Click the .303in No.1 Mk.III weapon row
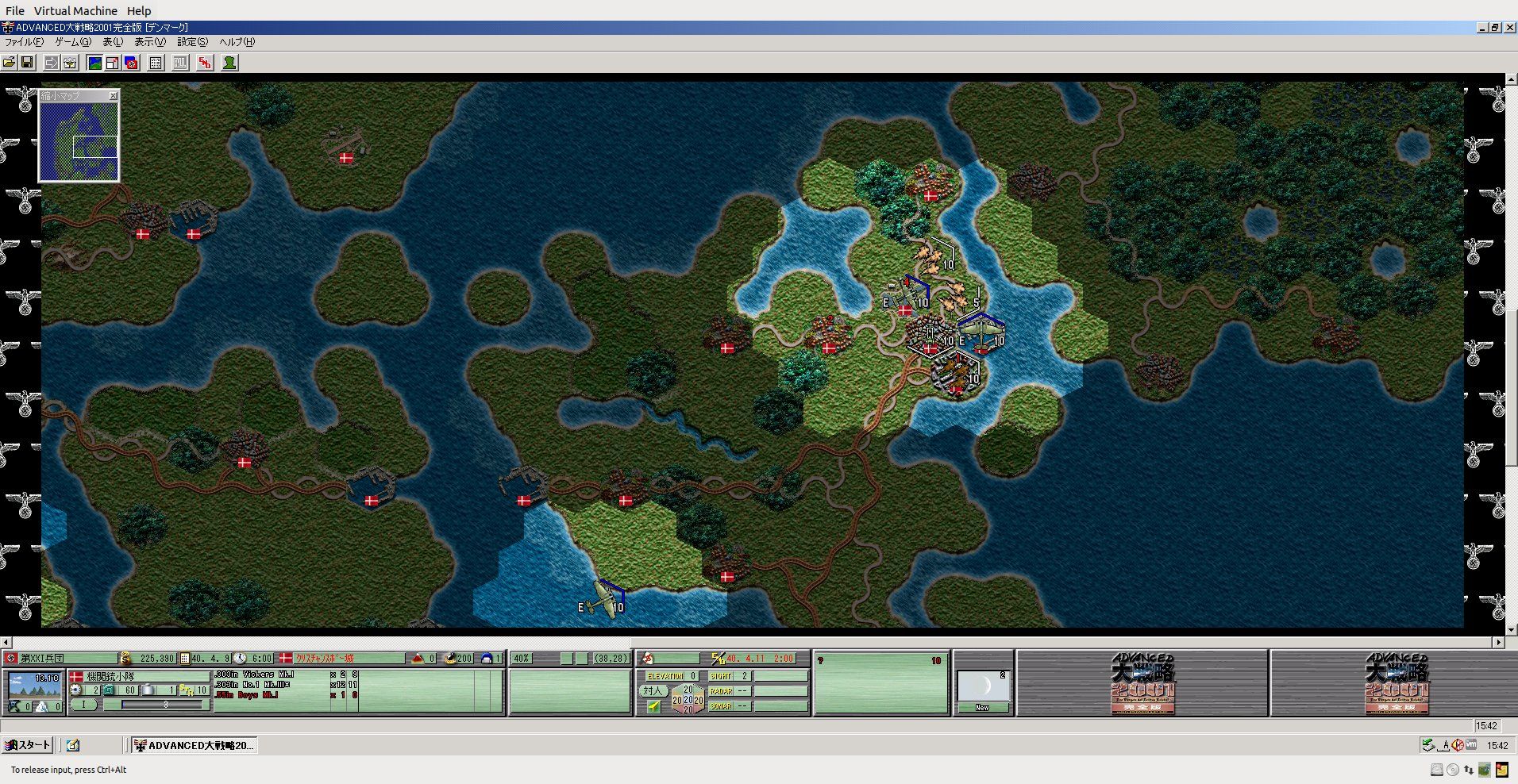 [x=286, y=685]
